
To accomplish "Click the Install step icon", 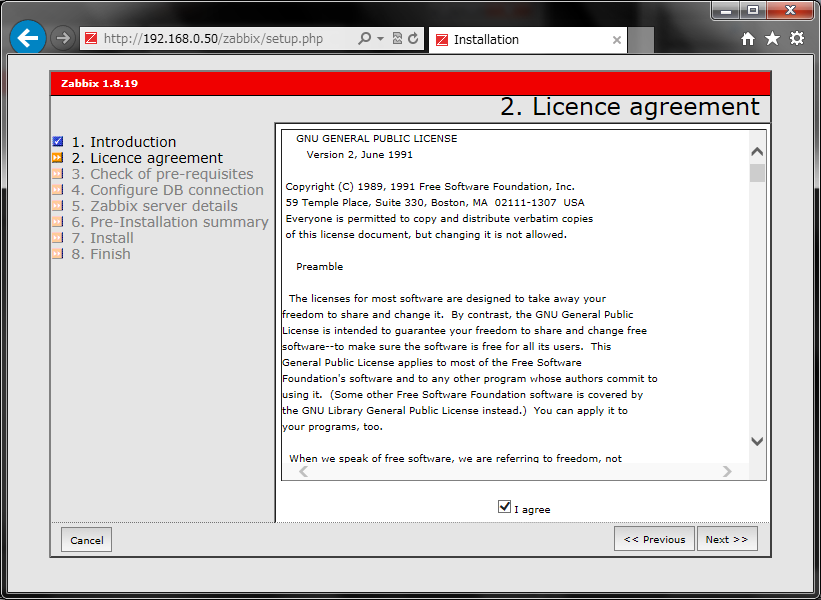I will coord(58,238).
